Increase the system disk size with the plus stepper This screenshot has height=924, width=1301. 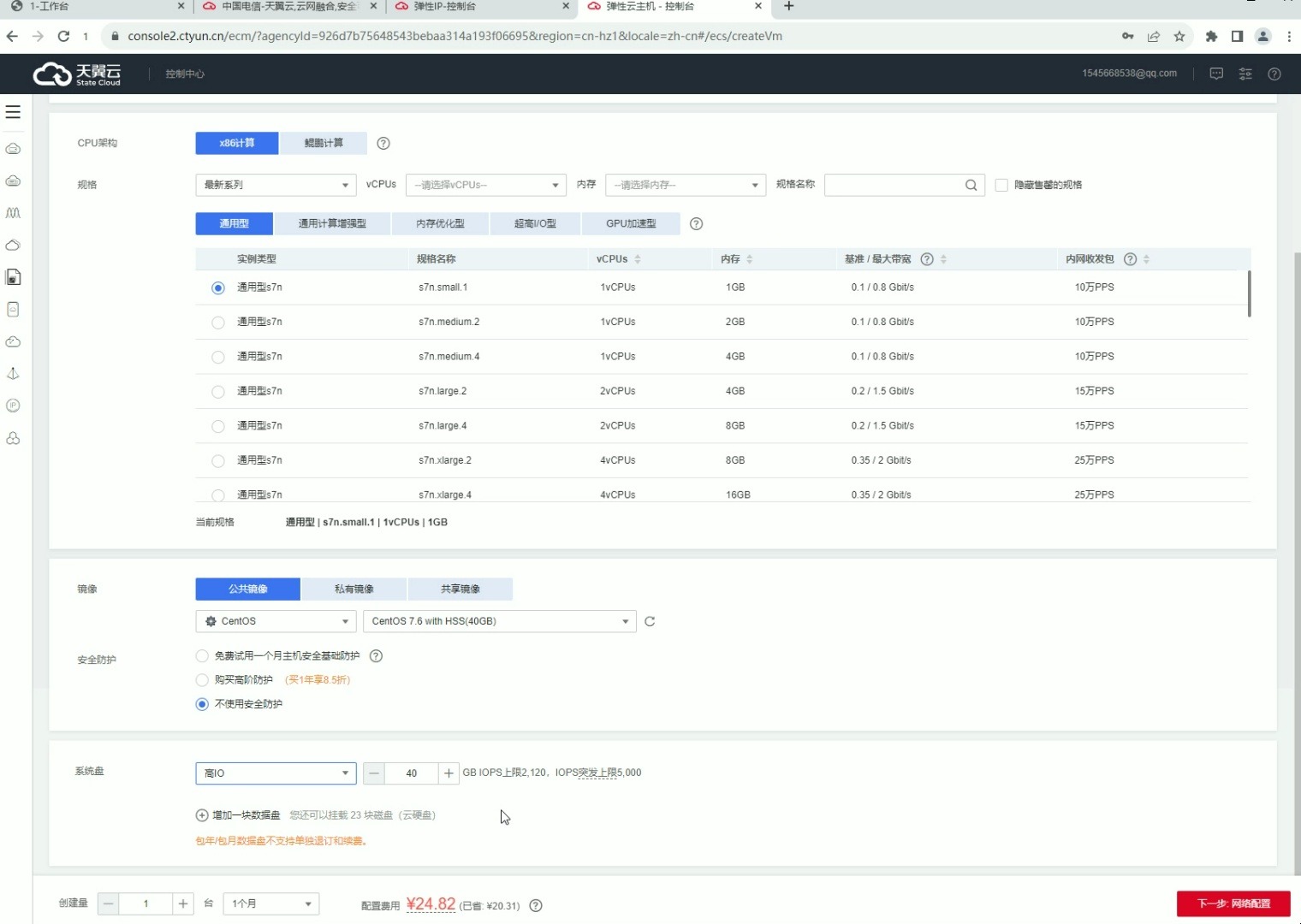pos(449,773)
